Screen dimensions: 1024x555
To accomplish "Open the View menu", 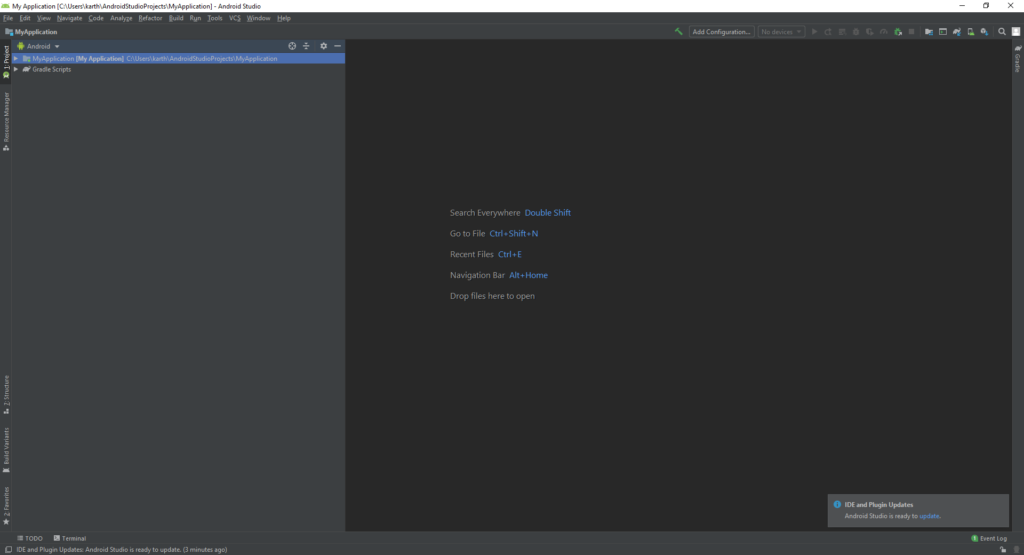I will [44, 18].
